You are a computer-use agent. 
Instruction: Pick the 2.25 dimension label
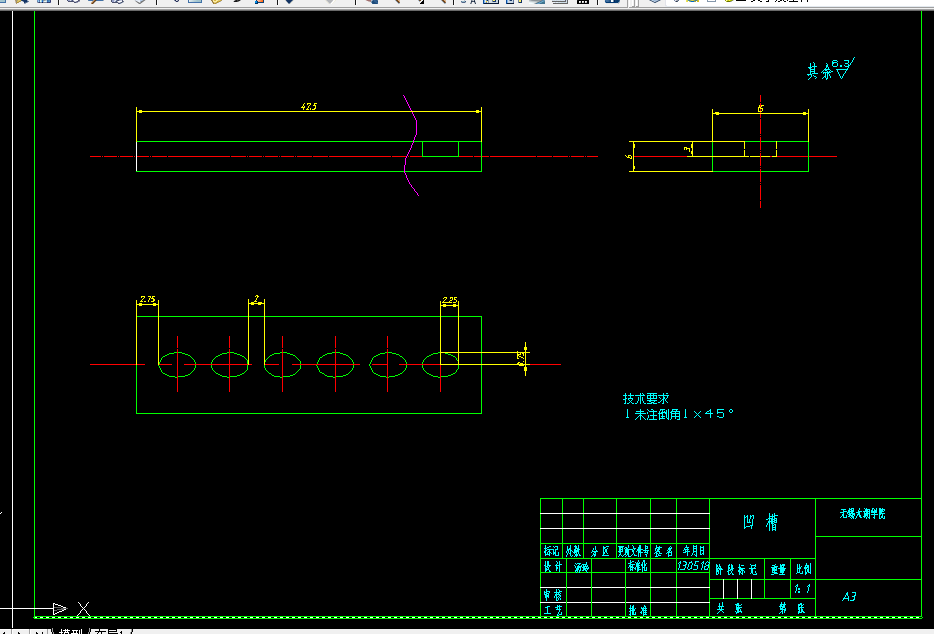coord(450,300)
